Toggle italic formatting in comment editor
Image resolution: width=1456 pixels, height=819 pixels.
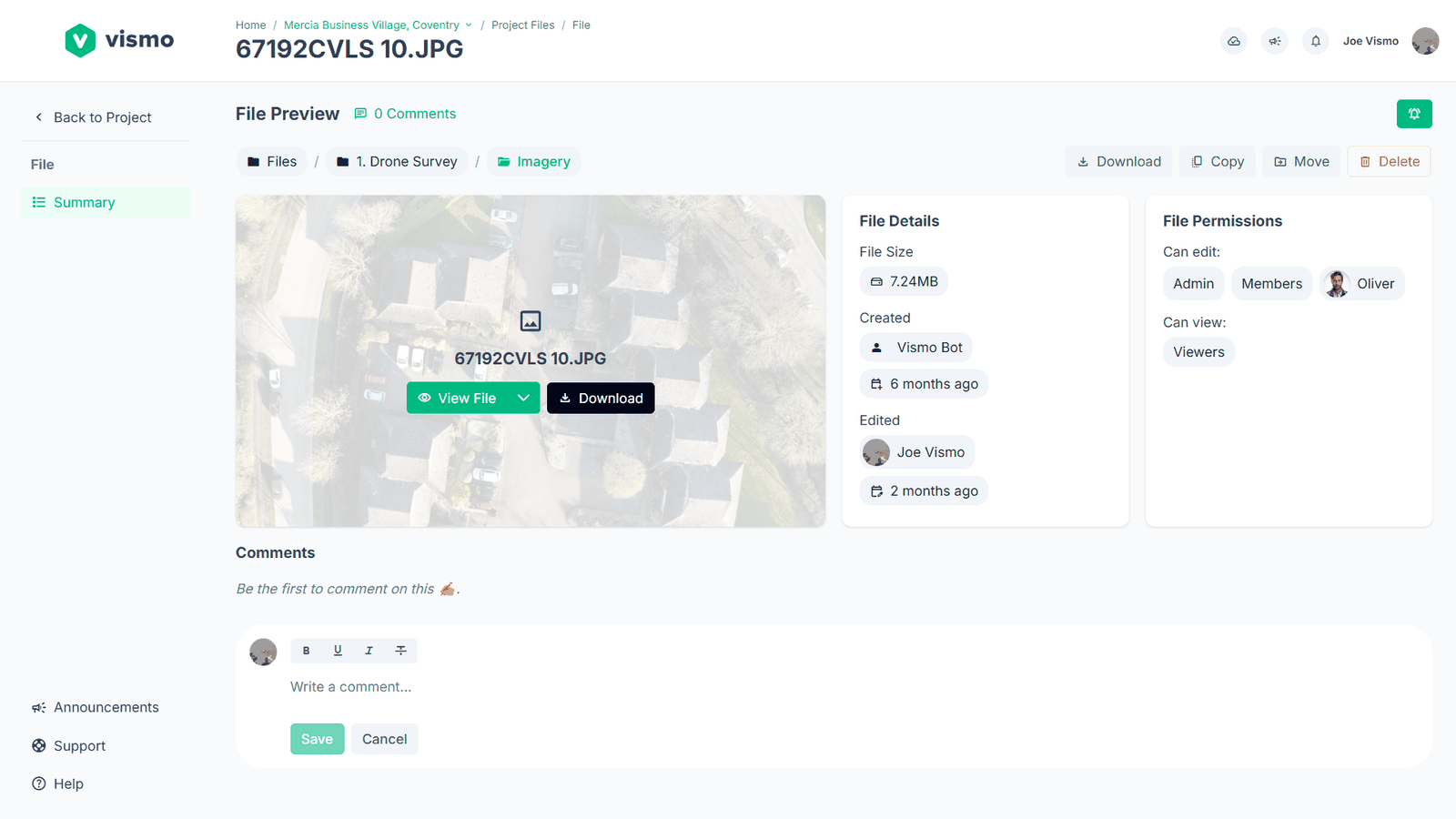tap(369, 651)
